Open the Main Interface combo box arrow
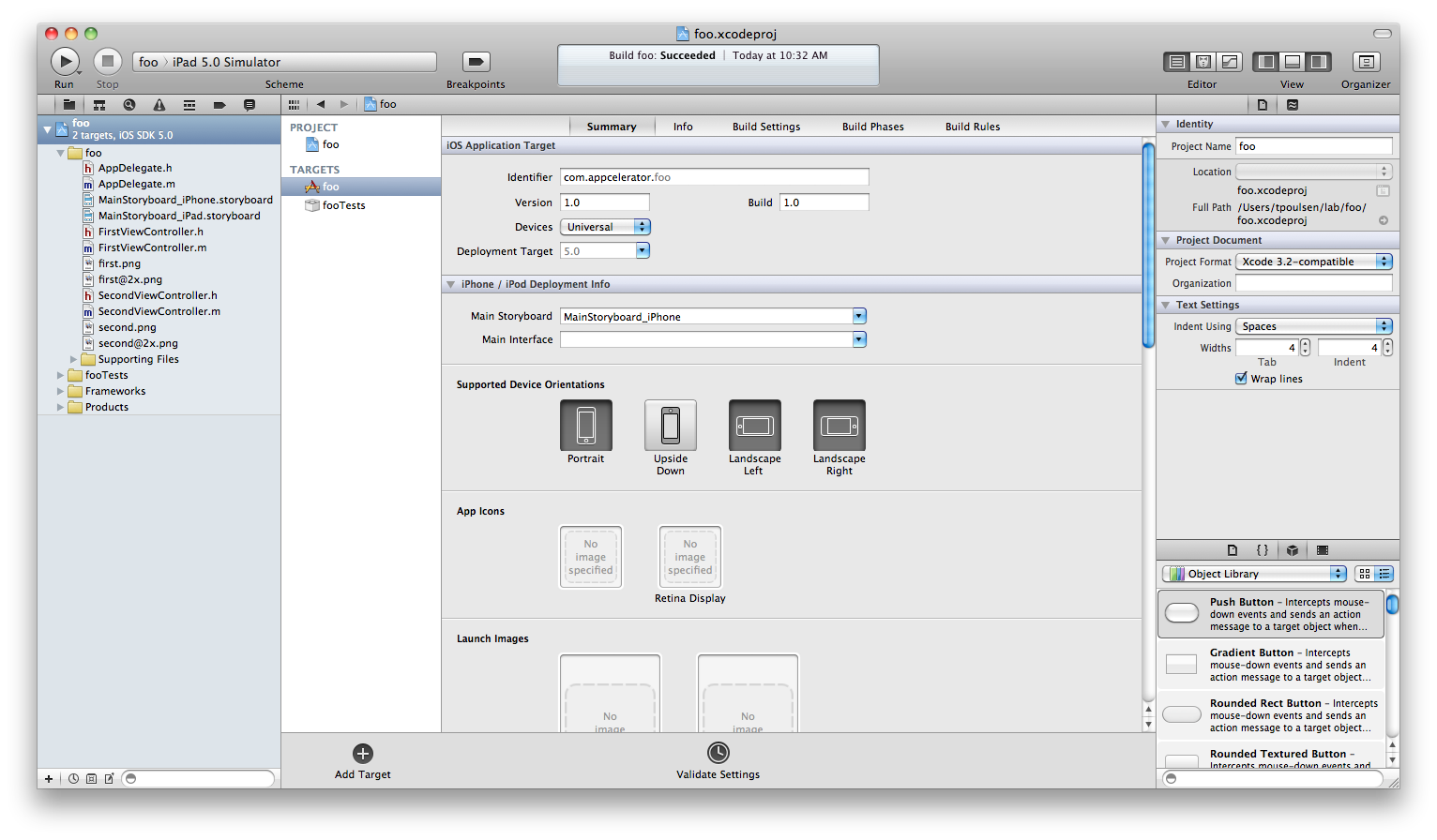 tap(859, 339)
